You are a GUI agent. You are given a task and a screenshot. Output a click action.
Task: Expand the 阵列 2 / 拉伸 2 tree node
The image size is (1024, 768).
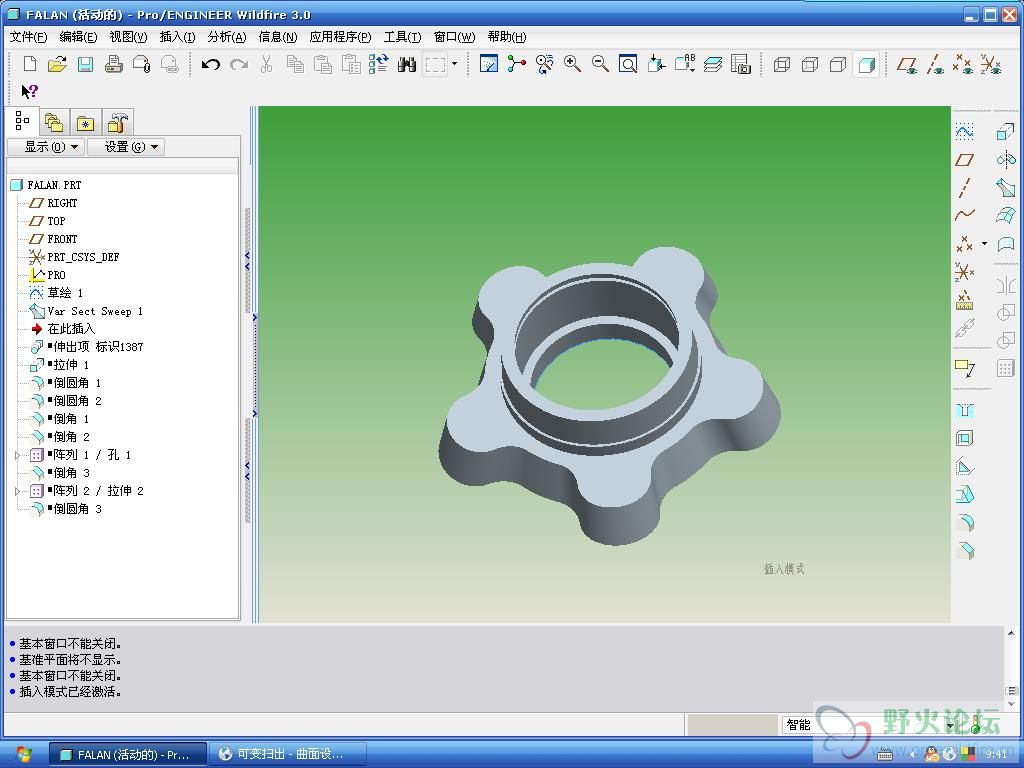click(17, 491)
